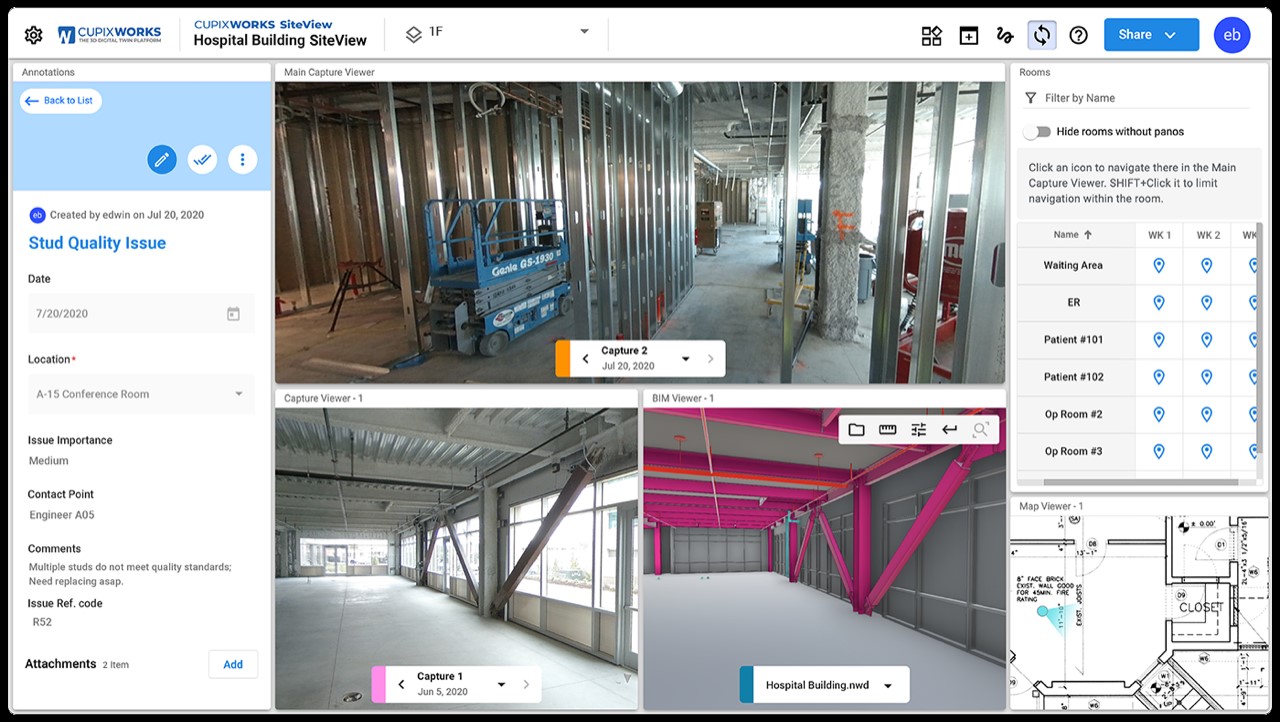Toggle the sync viewers icon
This screenshot has height=722, width=1280.
point(1042,36)
